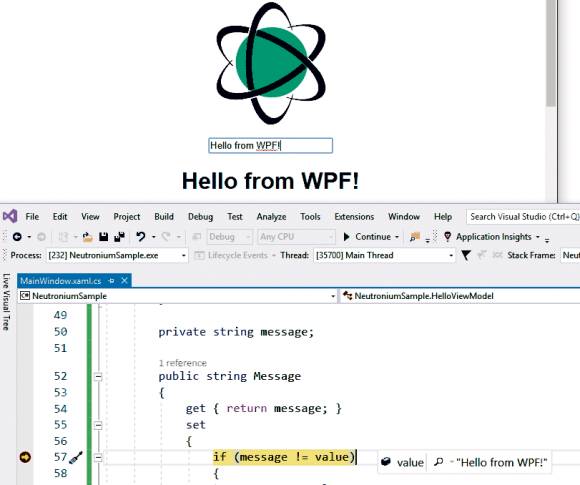Open the Application Insights dropdown arrow
Screen dimensions: 580x485
538,237
